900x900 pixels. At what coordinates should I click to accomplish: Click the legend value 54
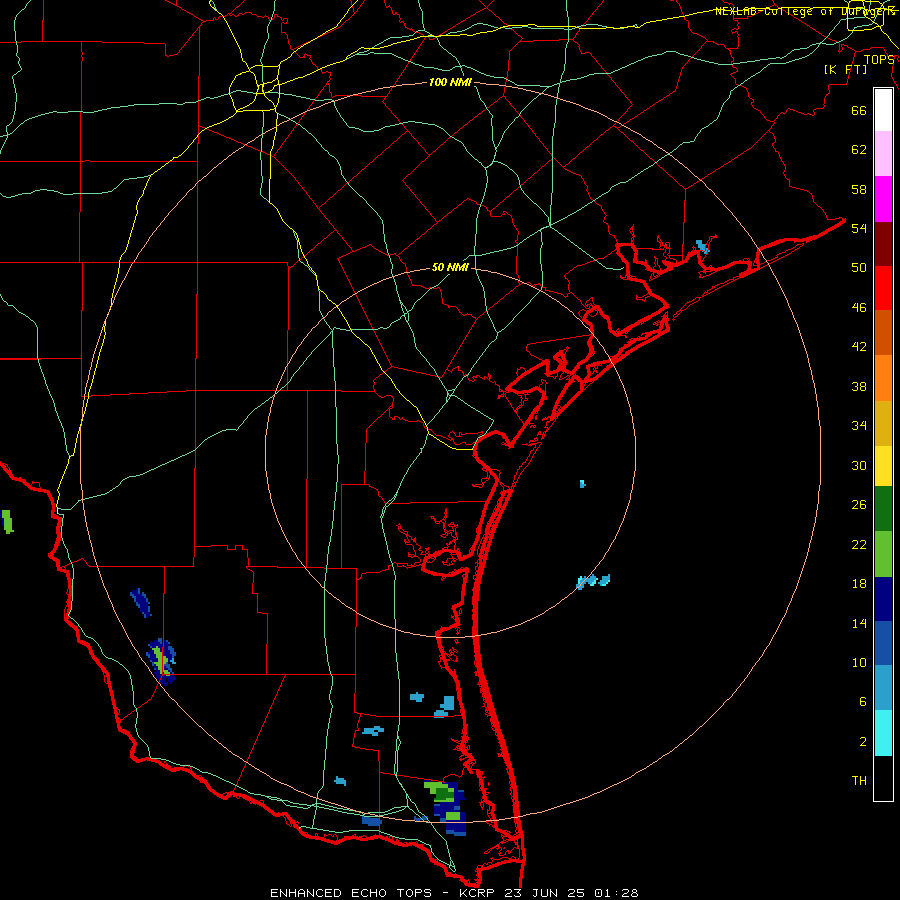pyautogui.click(x=859, y=228)
